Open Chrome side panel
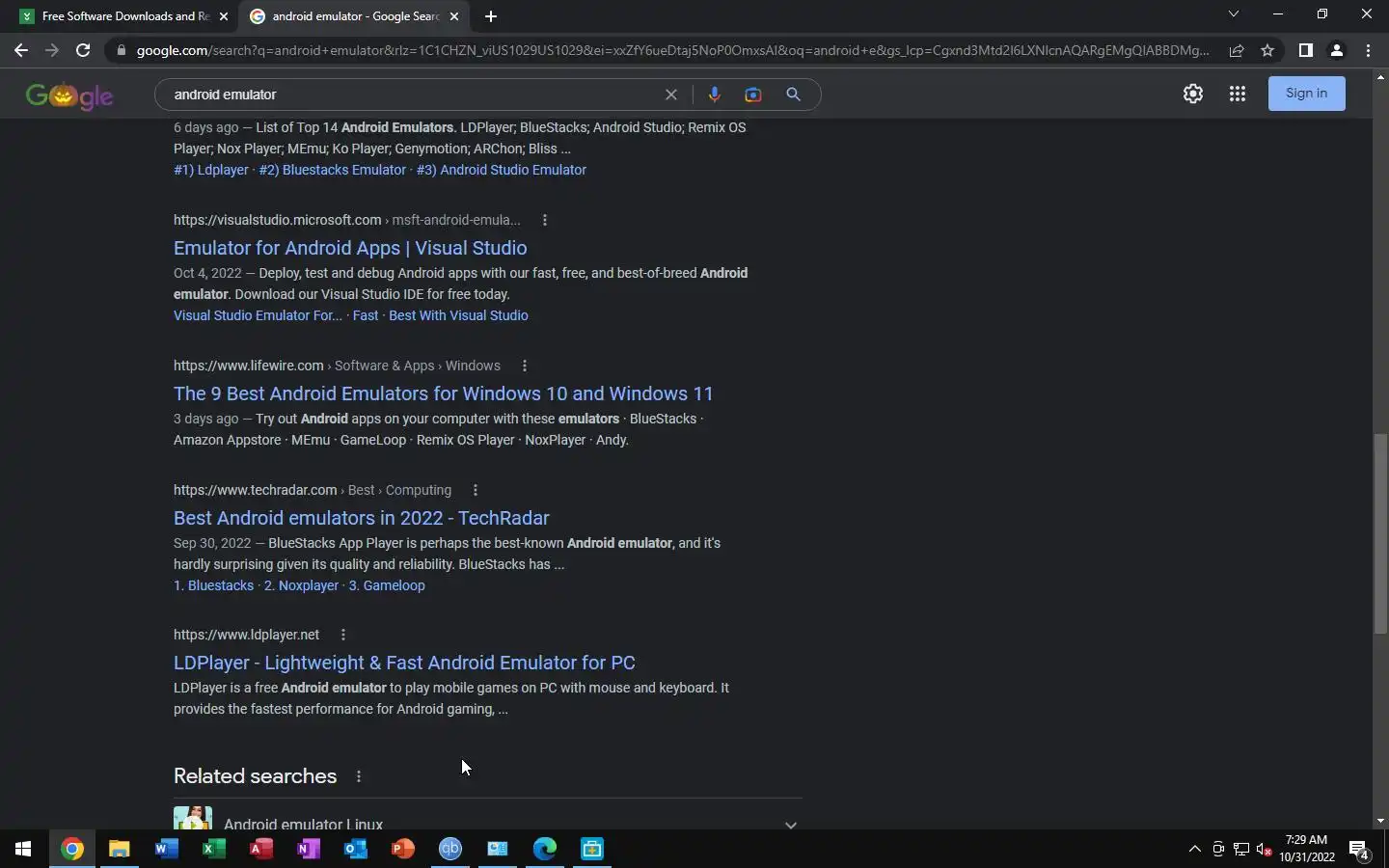The image size is (1389, 868). coord(1305,50)
